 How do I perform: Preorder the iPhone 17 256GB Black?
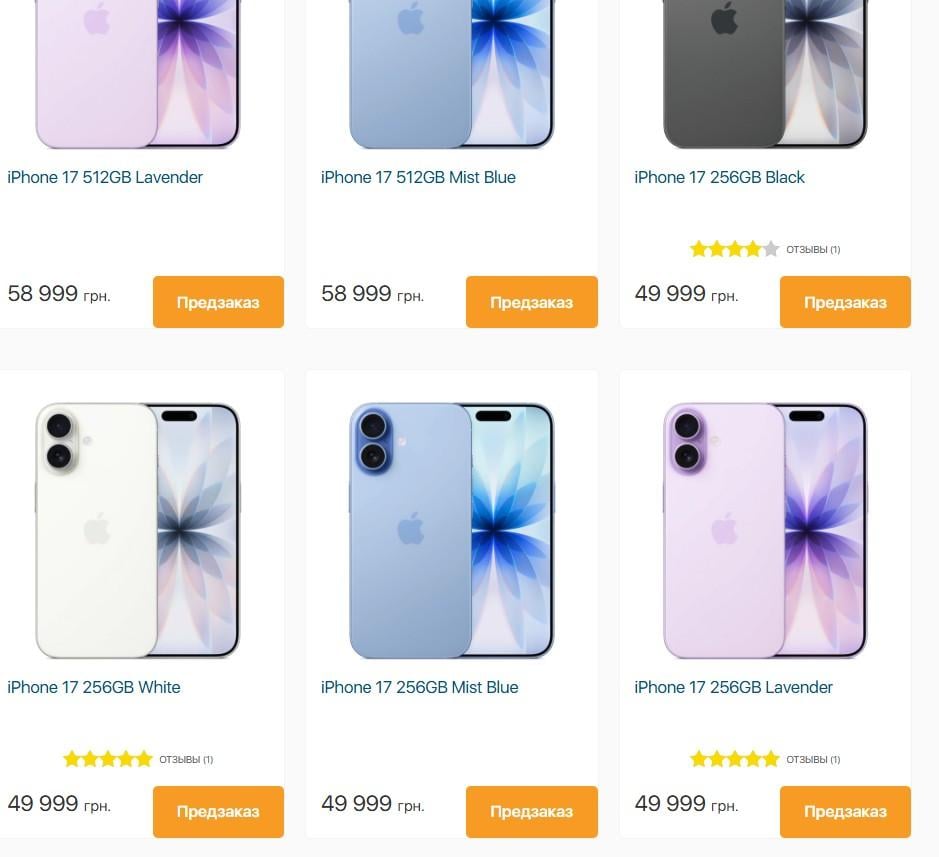[845, 302]
